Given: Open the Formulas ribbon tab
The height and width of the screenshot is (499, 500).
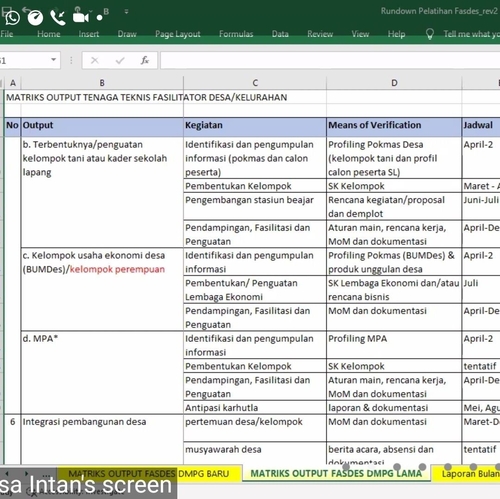Looking at the screenshot, I should 236,34.
